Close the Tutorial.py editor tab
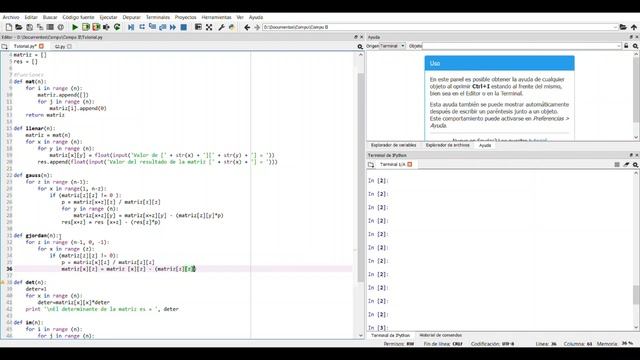Screen dimensions: 640x360 tap(41, 46)
